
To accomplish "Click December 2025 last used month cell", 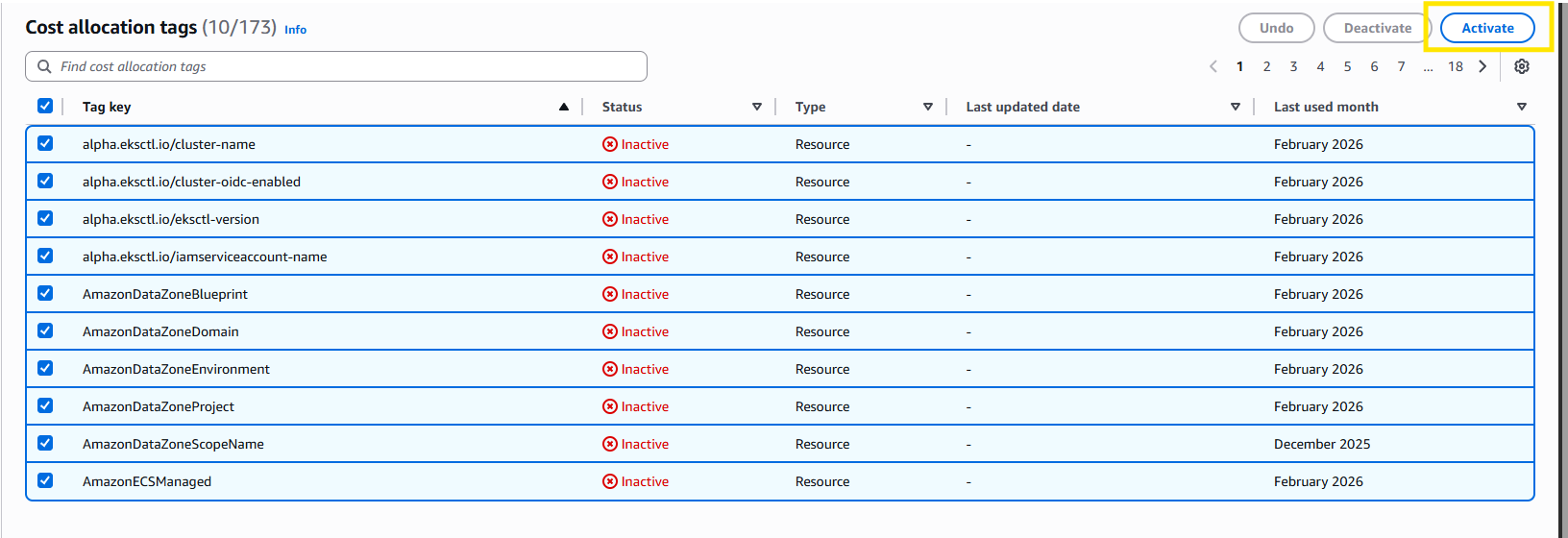I will pyautogui.click(x=1322, y=444).
